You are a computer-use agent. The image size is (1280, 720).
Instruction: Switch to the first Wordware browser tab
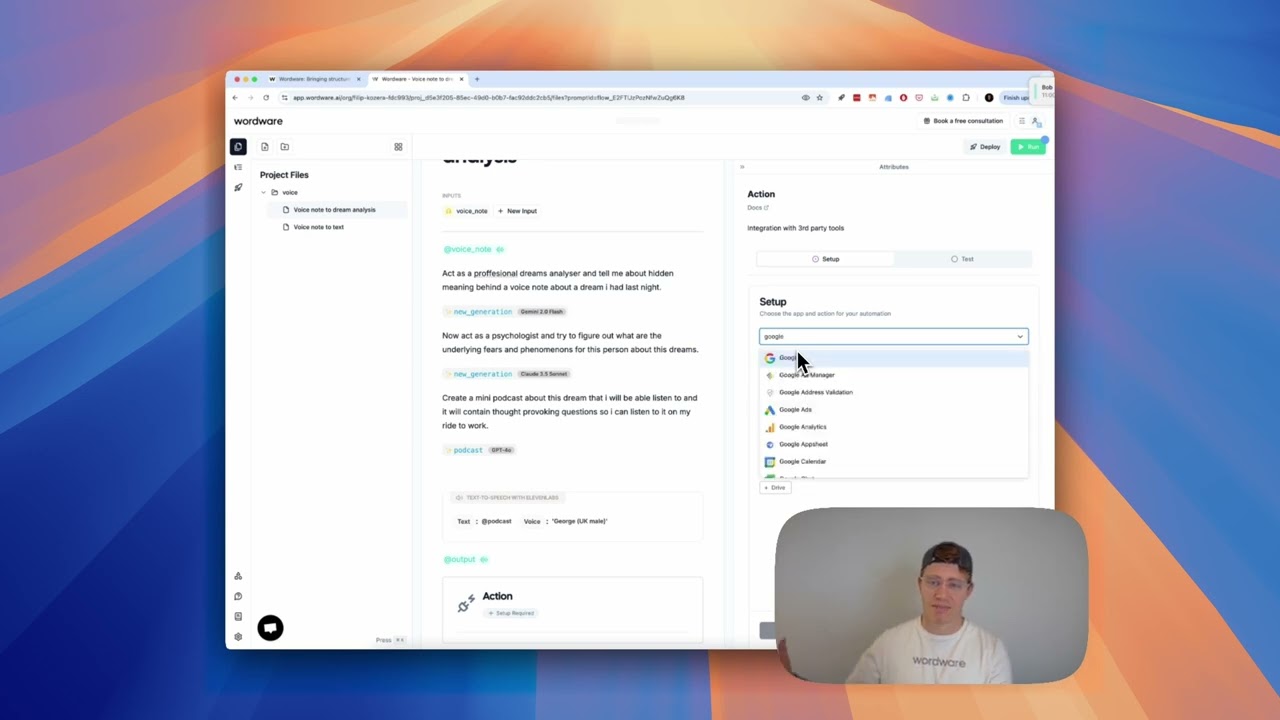(313, 79)
